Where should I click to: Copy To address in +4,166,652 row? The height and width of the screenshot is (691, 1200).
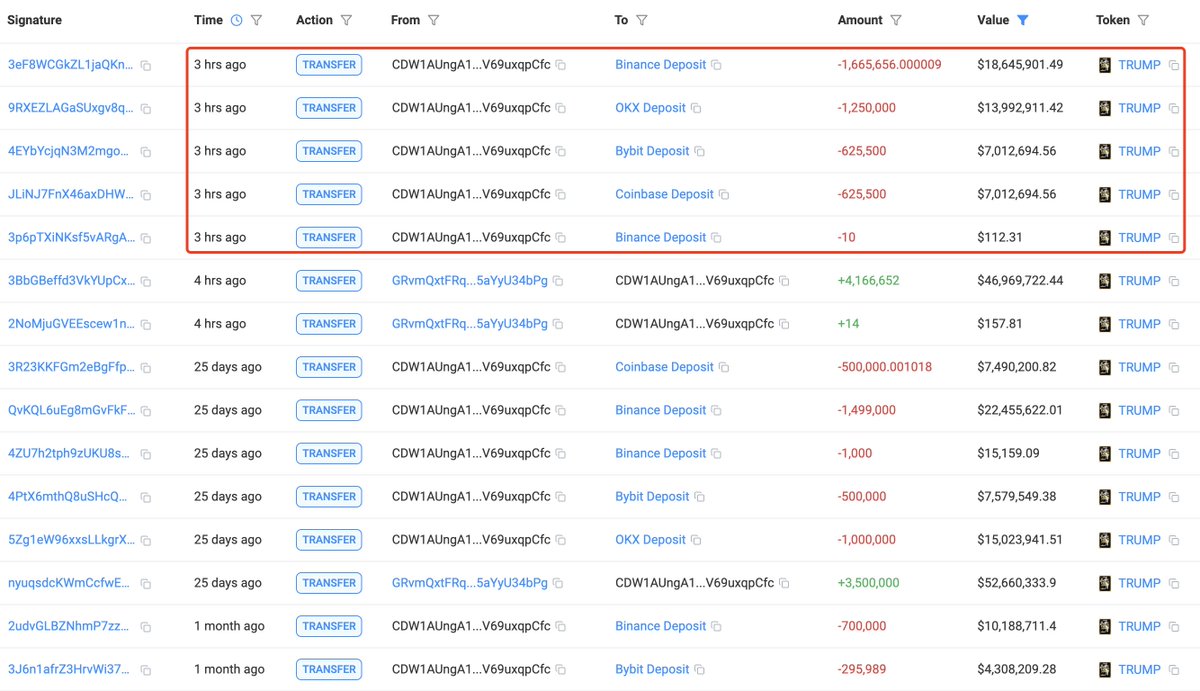785,281
